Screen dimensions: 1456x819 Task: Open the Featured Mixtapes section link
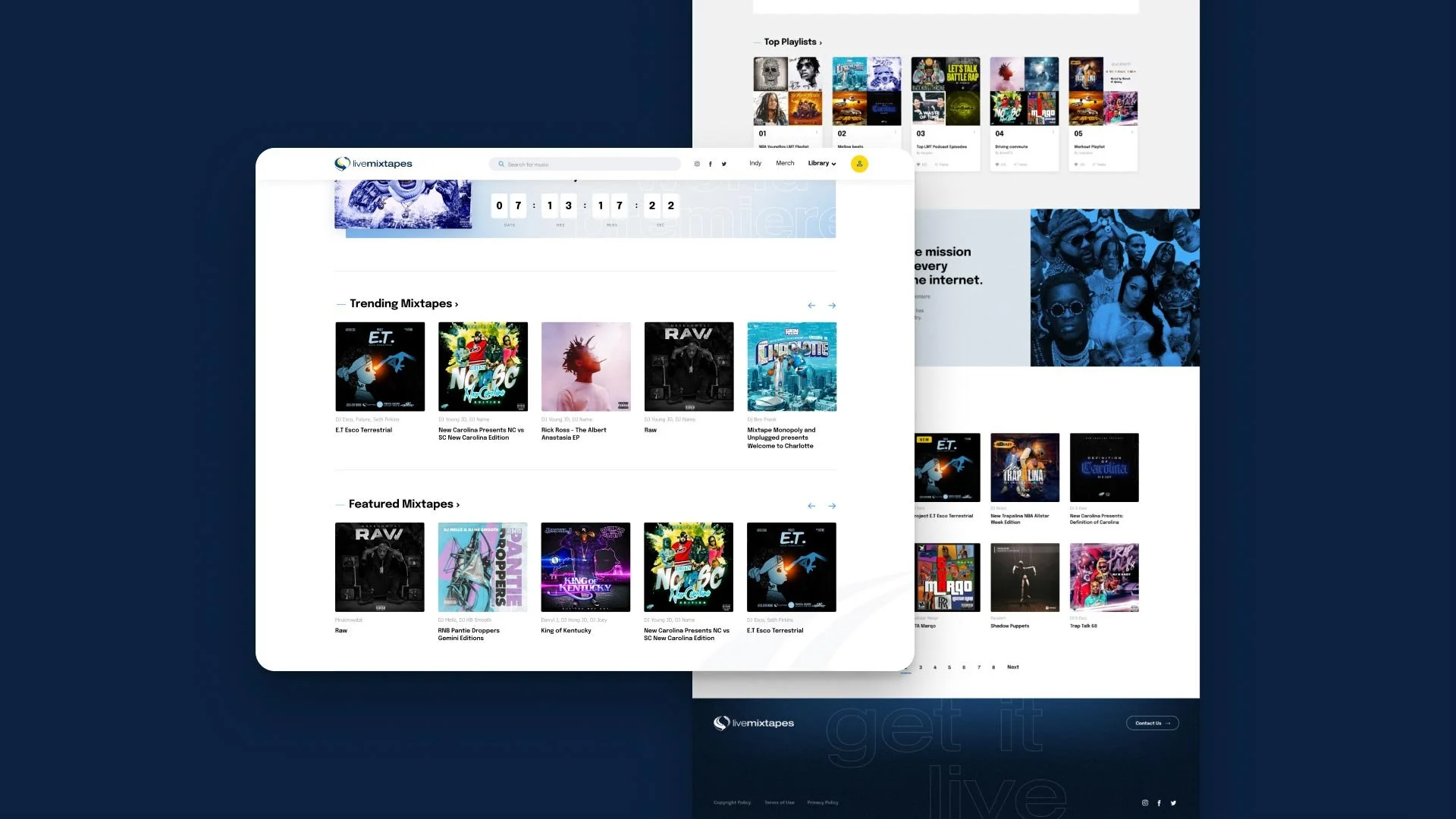[x=404, y=504]
